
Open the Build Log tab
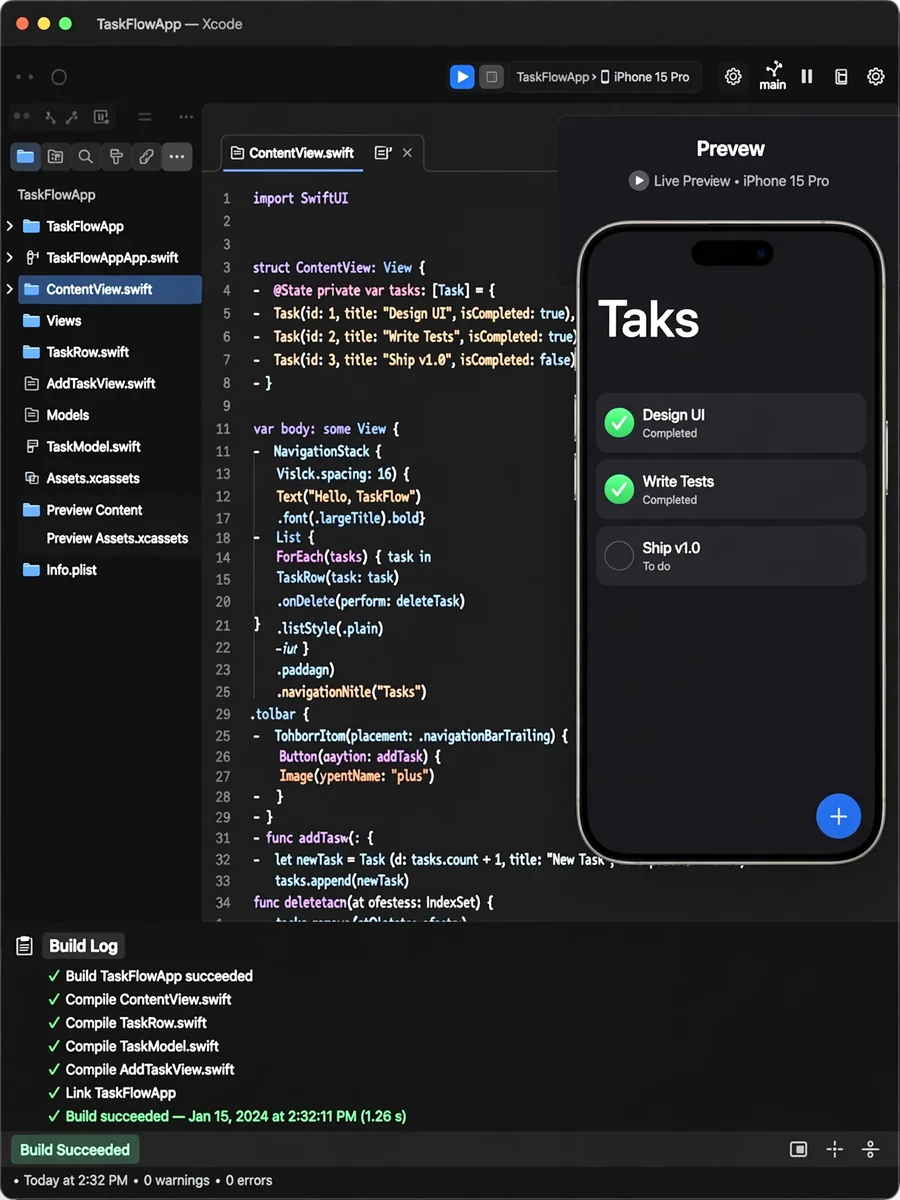83,945
